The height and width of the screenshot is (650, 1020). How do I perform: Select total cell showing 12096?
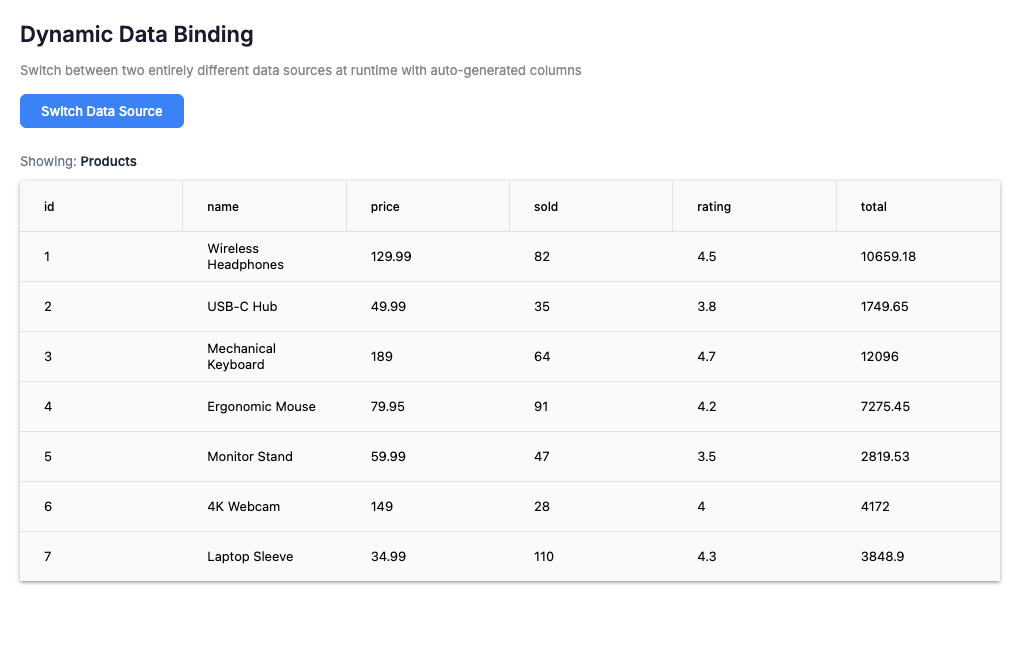click(880, 357)
